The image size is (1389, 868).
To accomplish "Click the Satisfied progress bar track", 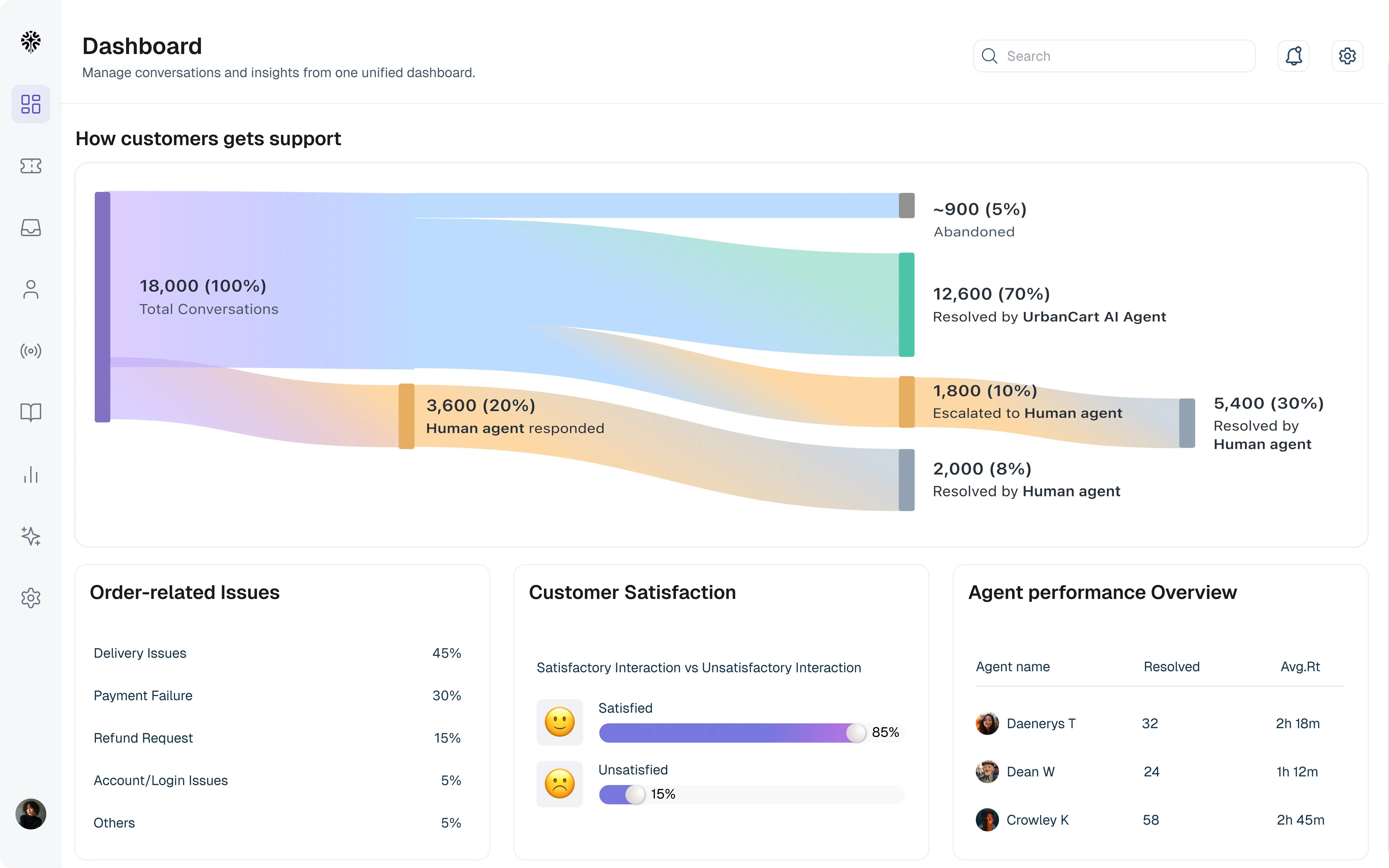I will (x=751, y=732).
